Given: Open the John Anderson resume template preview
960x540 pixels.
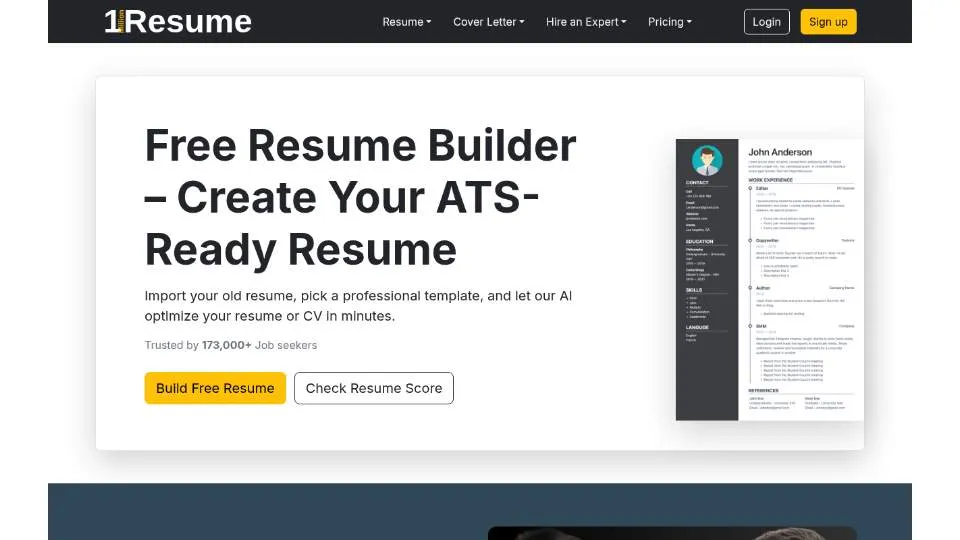Looking at the screenshot, I should (770, 280).
